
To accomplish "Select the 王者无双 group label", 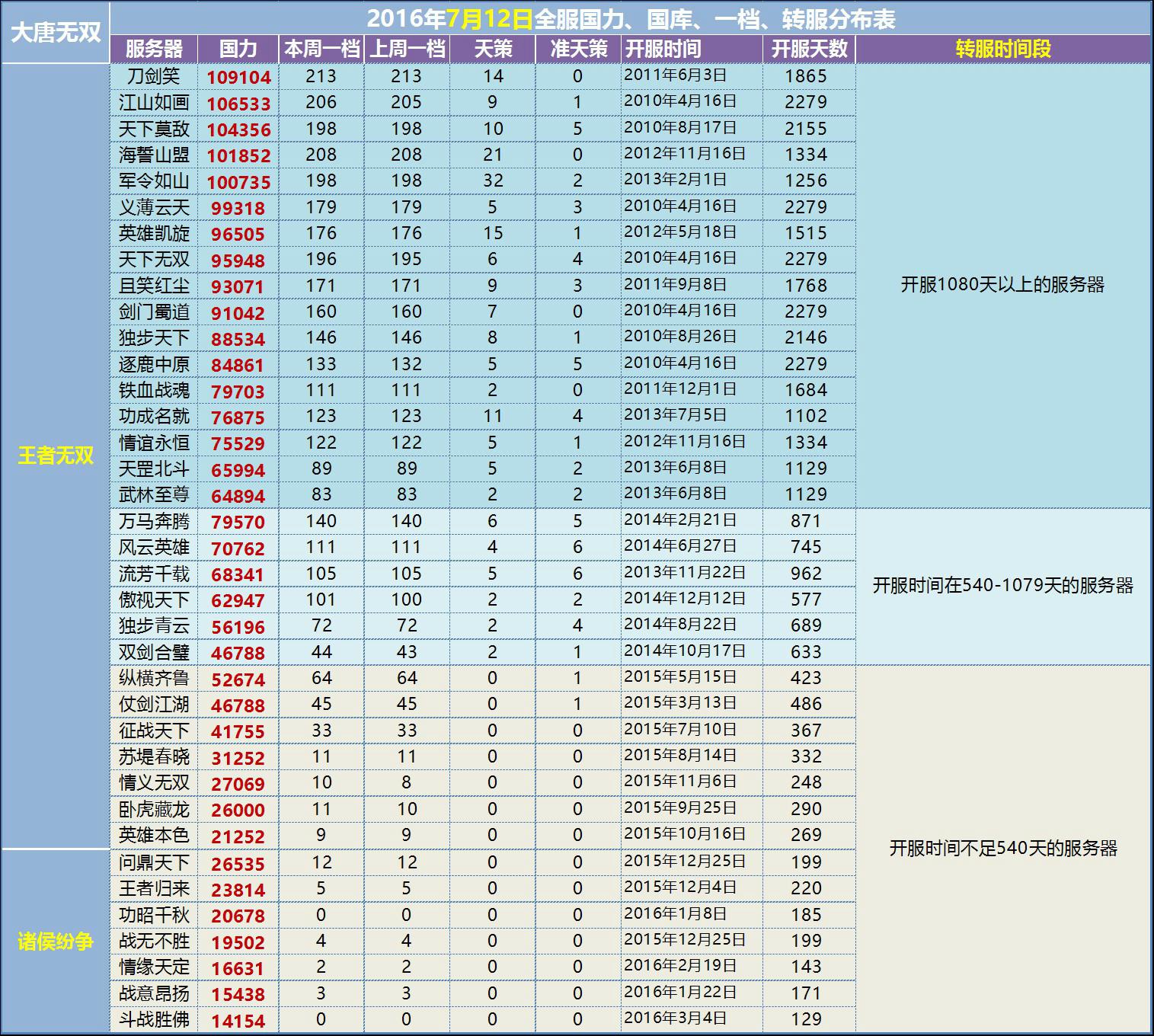I will pyautogui.click(x=56, y=456).
